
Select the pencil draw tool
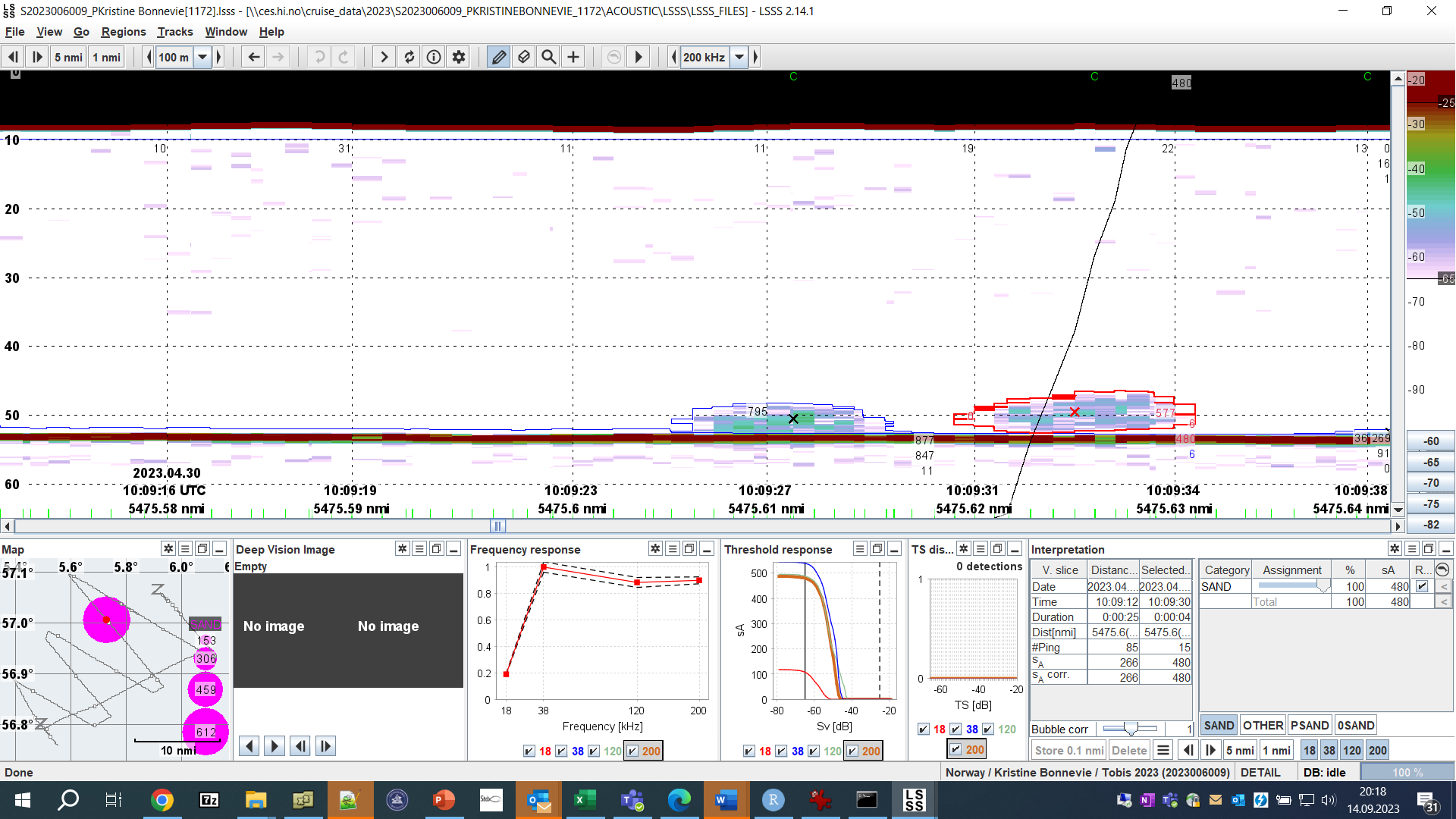(x=498, y=57)
